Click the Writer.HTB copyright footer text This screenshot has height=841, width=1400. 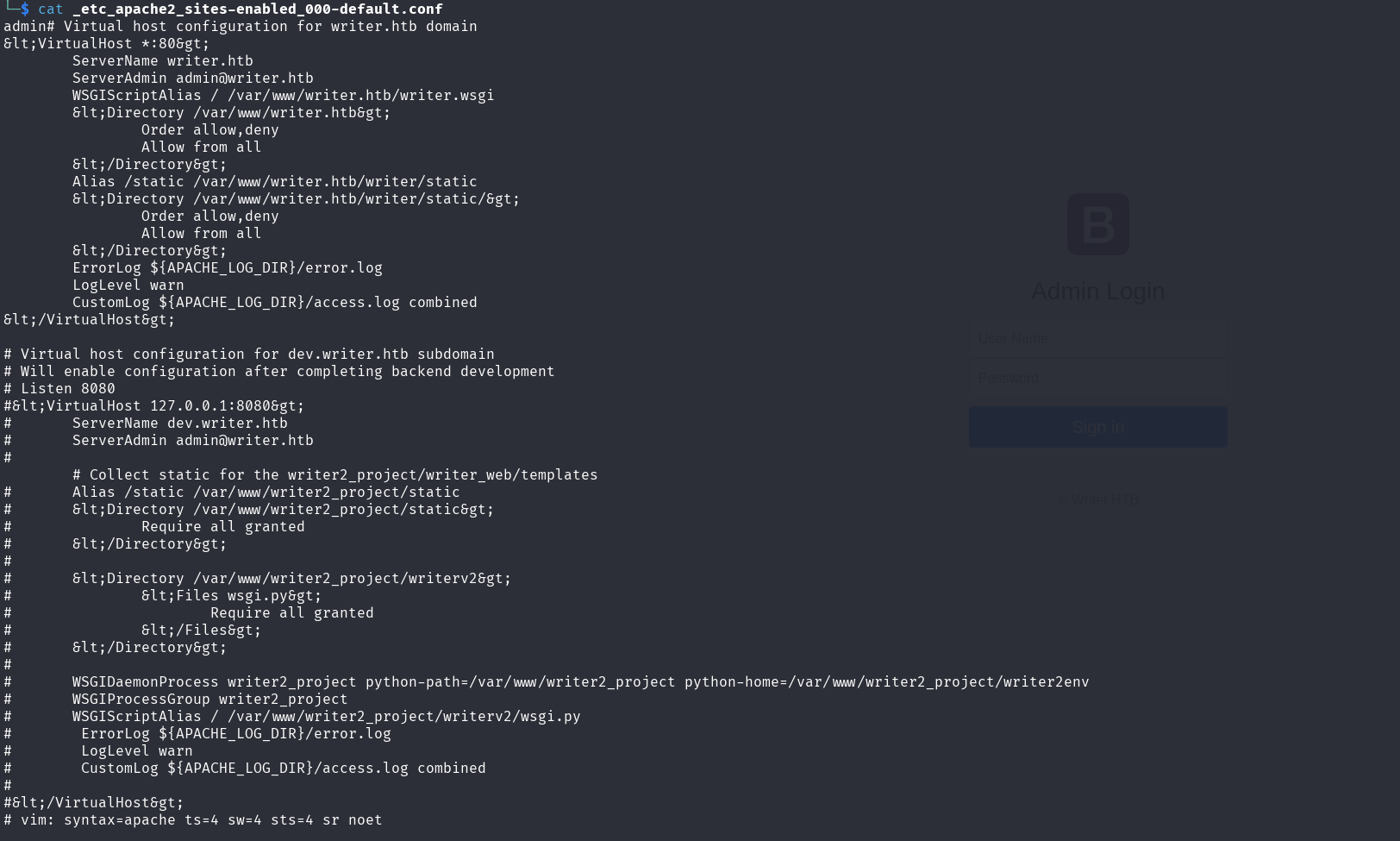point(1097,499)
